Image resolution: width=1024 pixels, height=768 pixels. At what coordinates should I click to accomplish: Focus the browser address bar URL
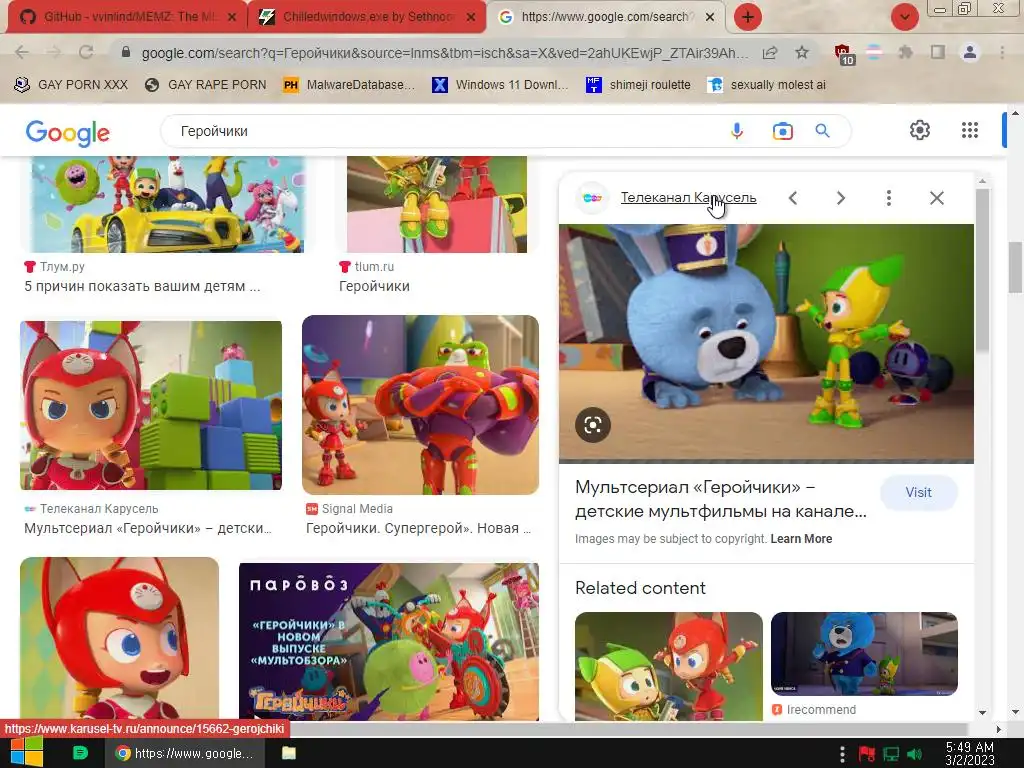444,53
